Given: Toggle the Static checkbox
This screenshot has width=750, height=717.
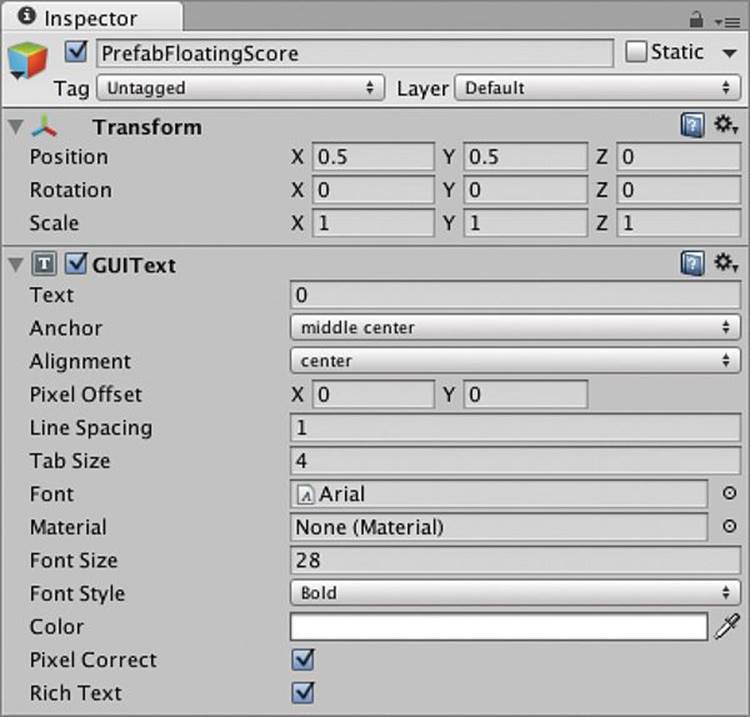Looking at the screenshot, I should click(636, 52).
